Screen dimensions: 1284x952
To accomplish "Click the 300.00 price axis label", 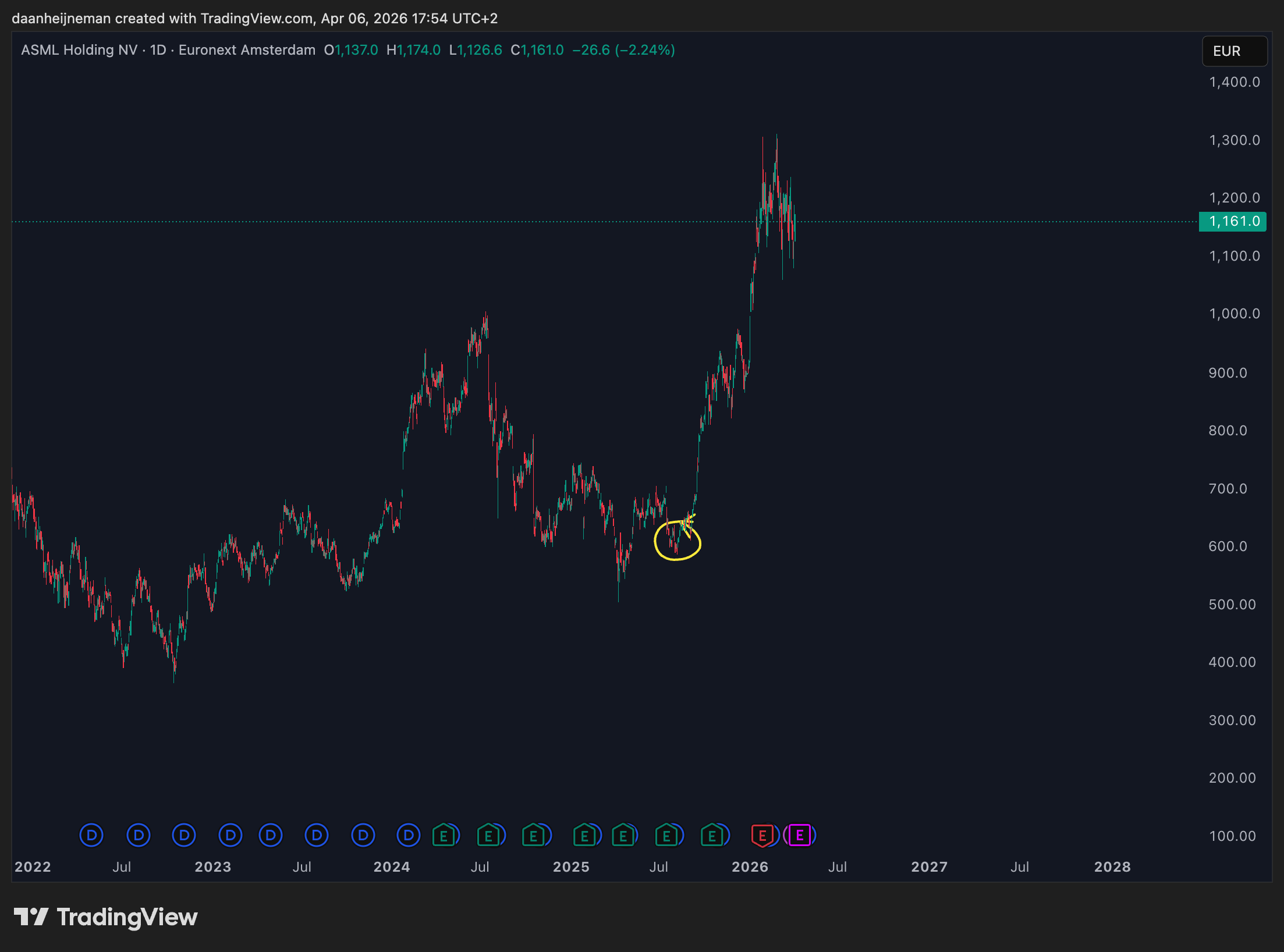I will pos(1232,720).
